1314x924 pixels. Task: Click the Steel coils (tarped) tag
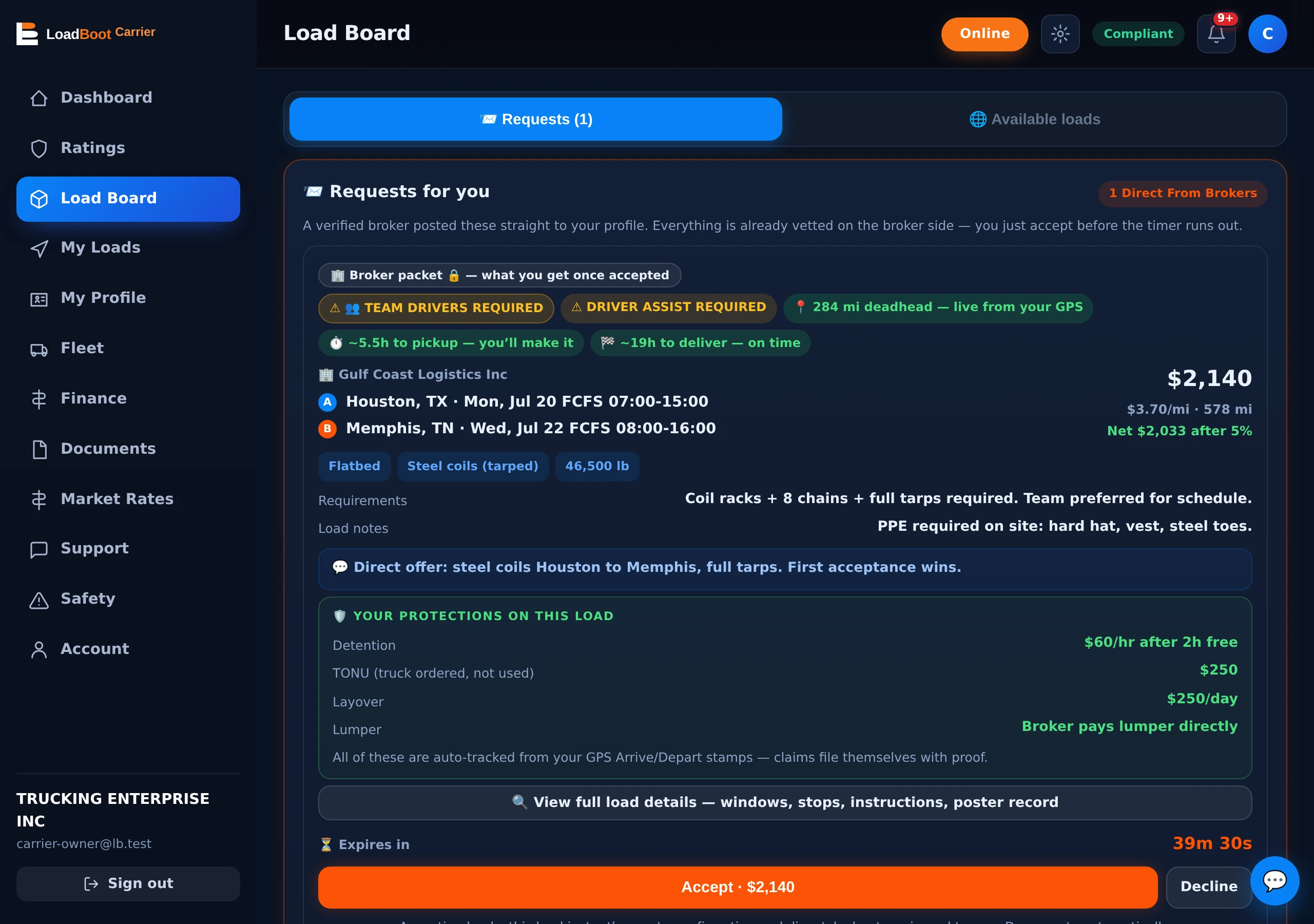coord(473,466)
